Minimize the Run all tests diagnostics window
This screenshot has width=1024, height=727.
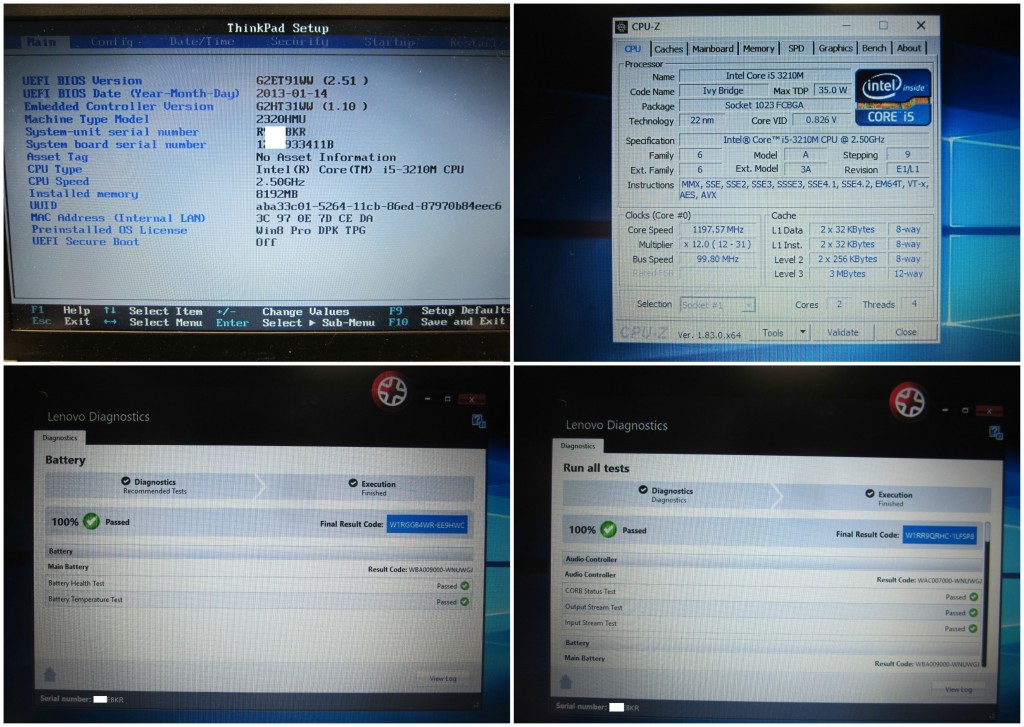point(944,410)
